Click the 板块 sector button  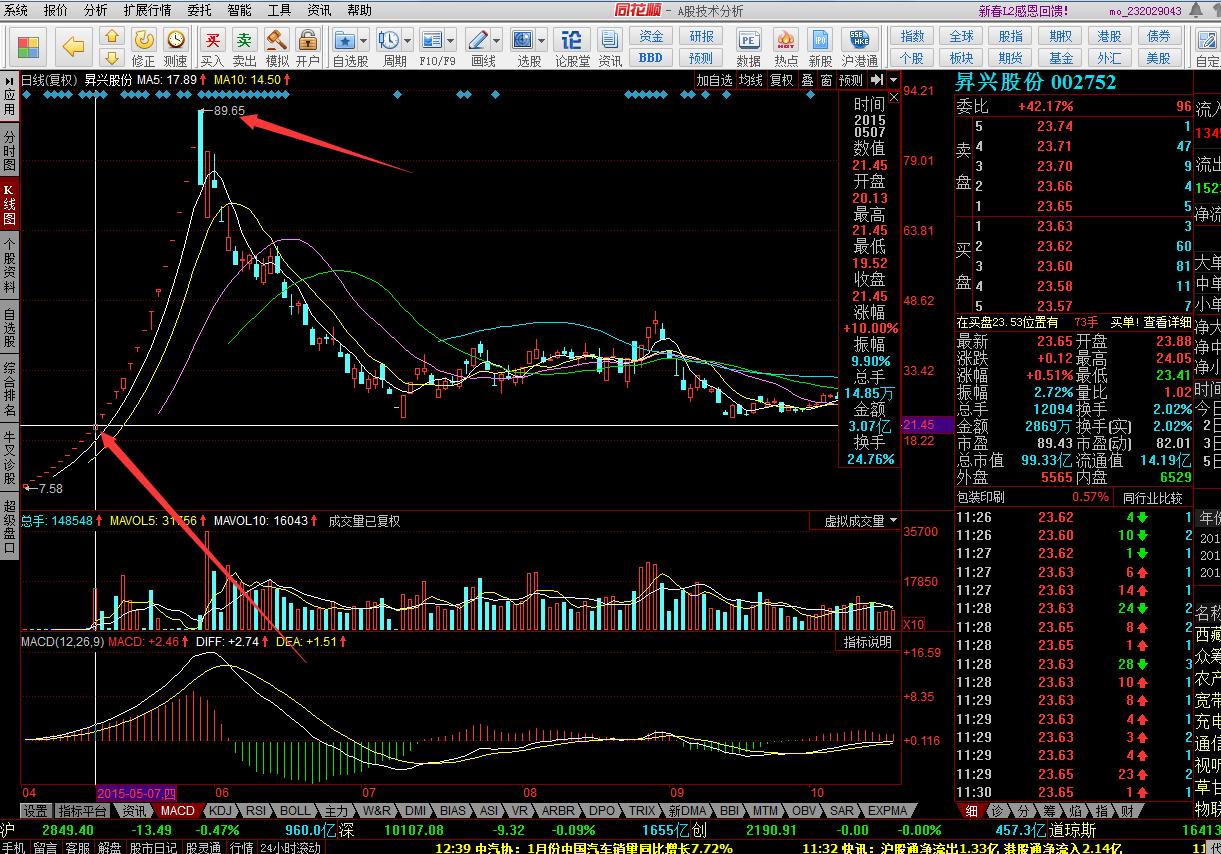click(961, 58)
